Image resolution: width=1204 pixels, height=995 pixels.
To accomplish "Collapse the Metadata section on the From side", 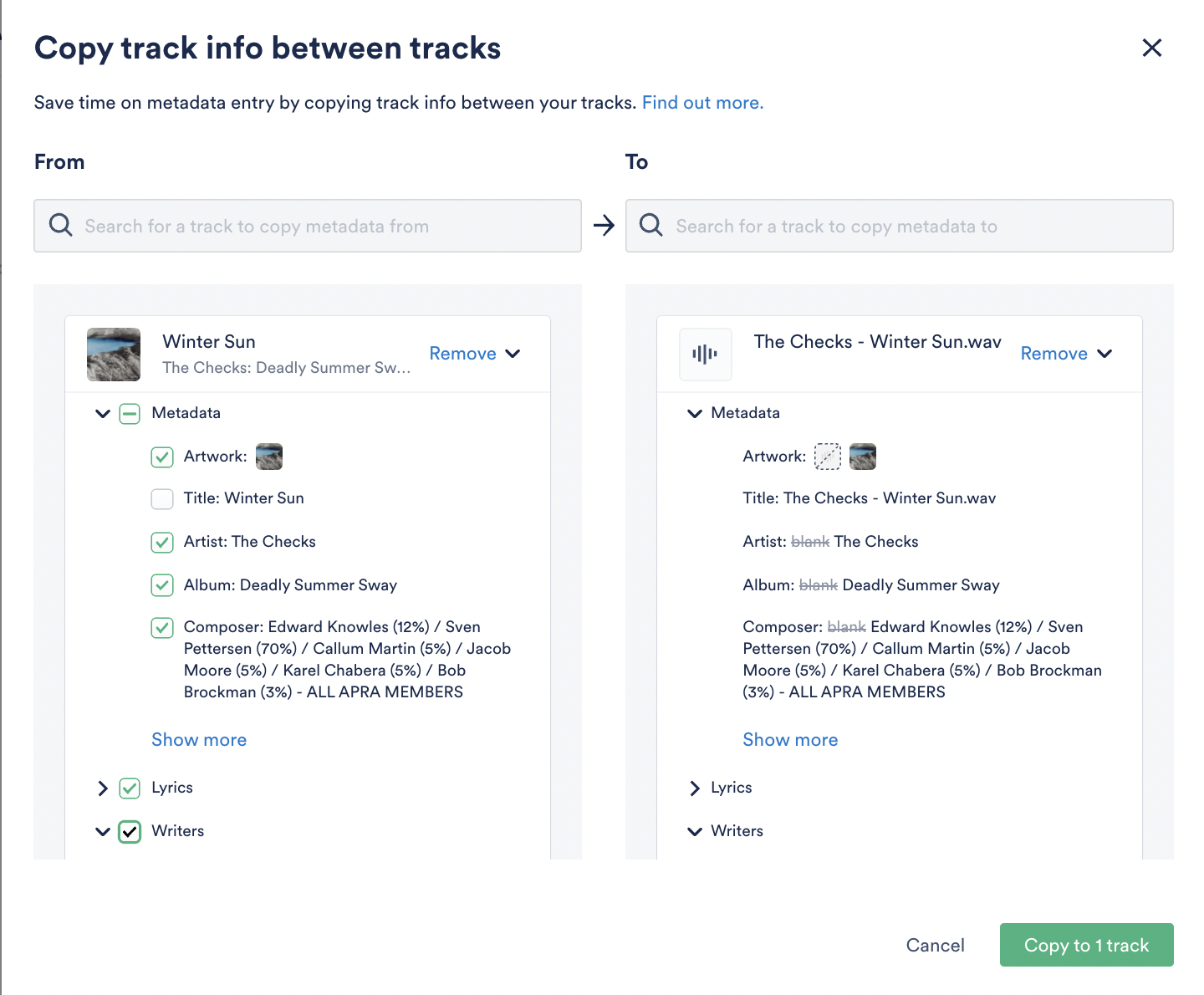I will (x=102, y=413).
